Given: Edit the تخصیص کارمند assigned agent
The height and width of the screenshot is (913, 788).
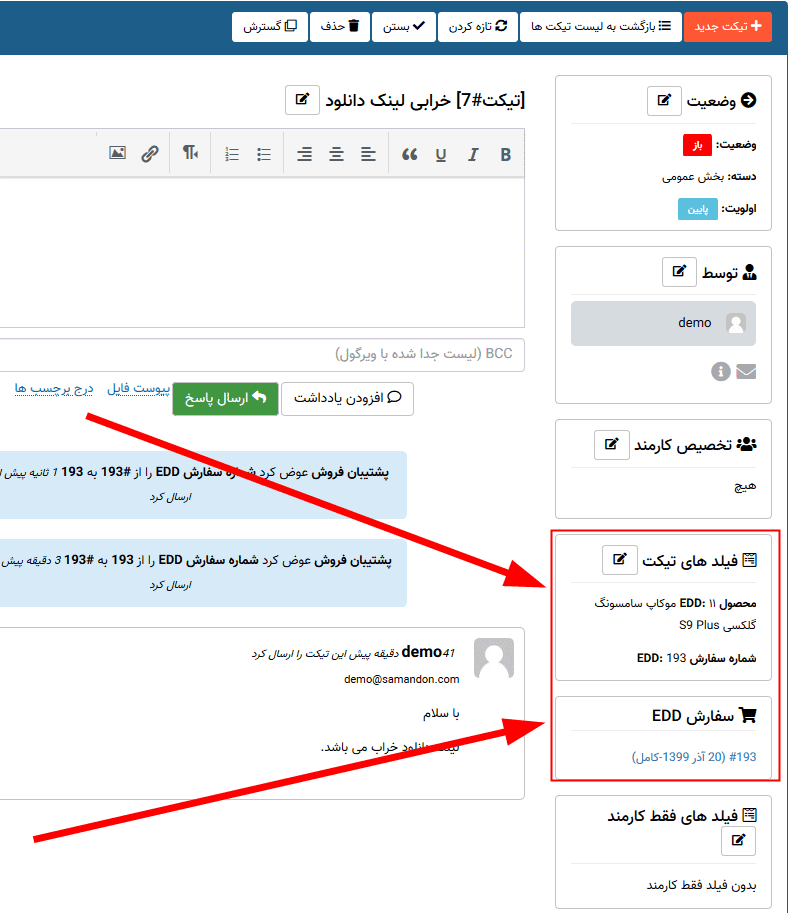Looking at the screenshot, I should click(x=612, y=445).
